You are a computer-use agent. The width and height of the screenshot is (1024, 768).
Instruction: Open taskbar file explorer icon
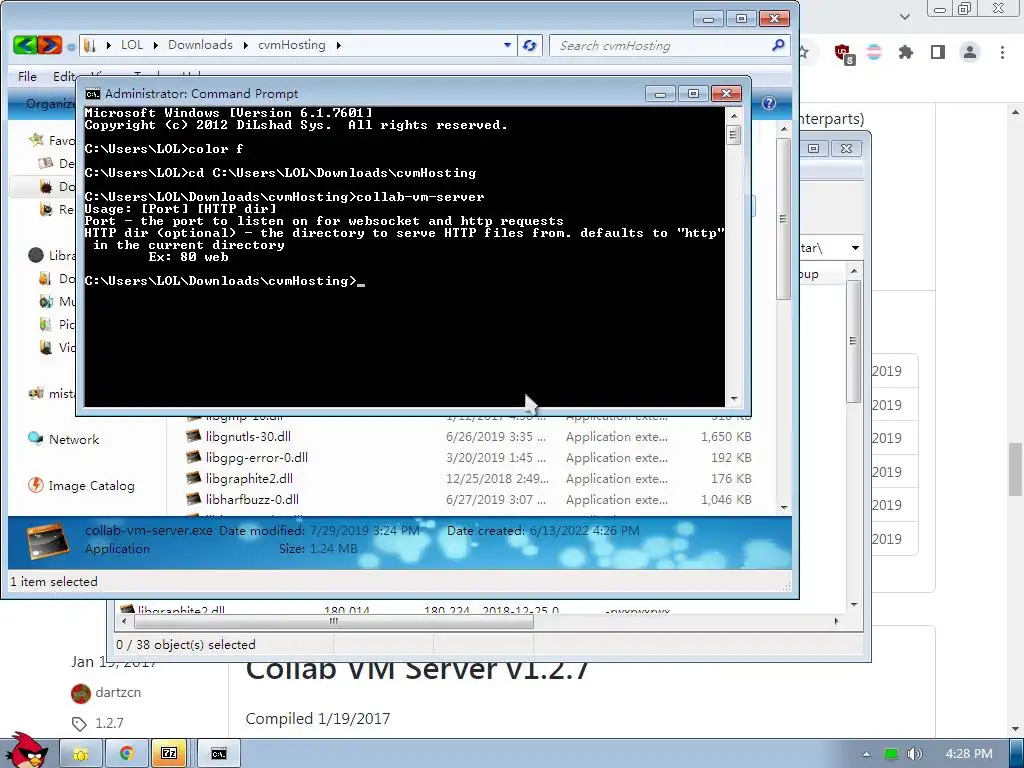click(x=81, y=754)
